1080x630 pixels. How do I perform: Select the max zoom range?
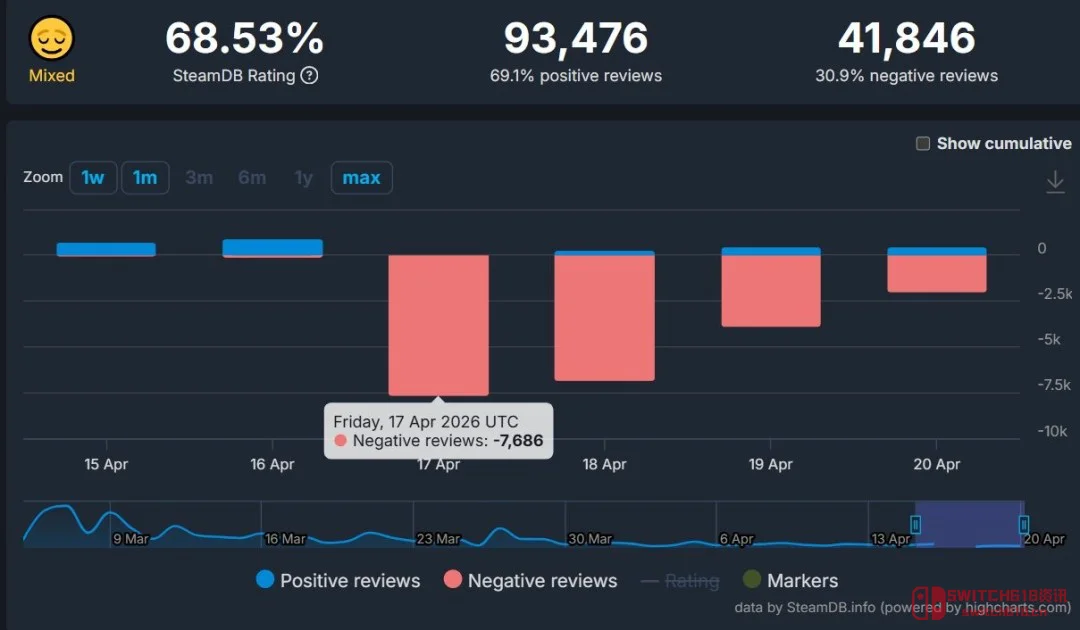point(361,178)
